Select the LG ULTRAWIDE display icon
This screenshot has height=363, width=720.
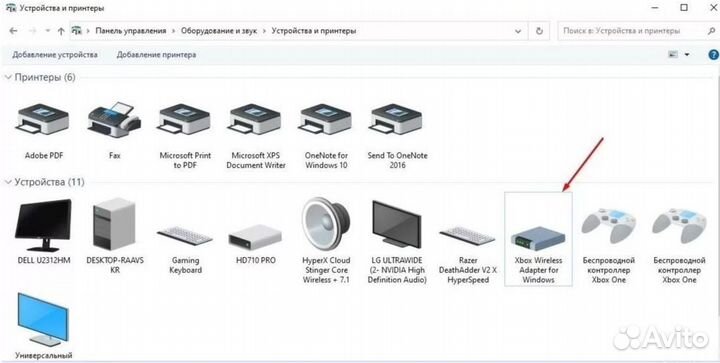pos(397,224)
